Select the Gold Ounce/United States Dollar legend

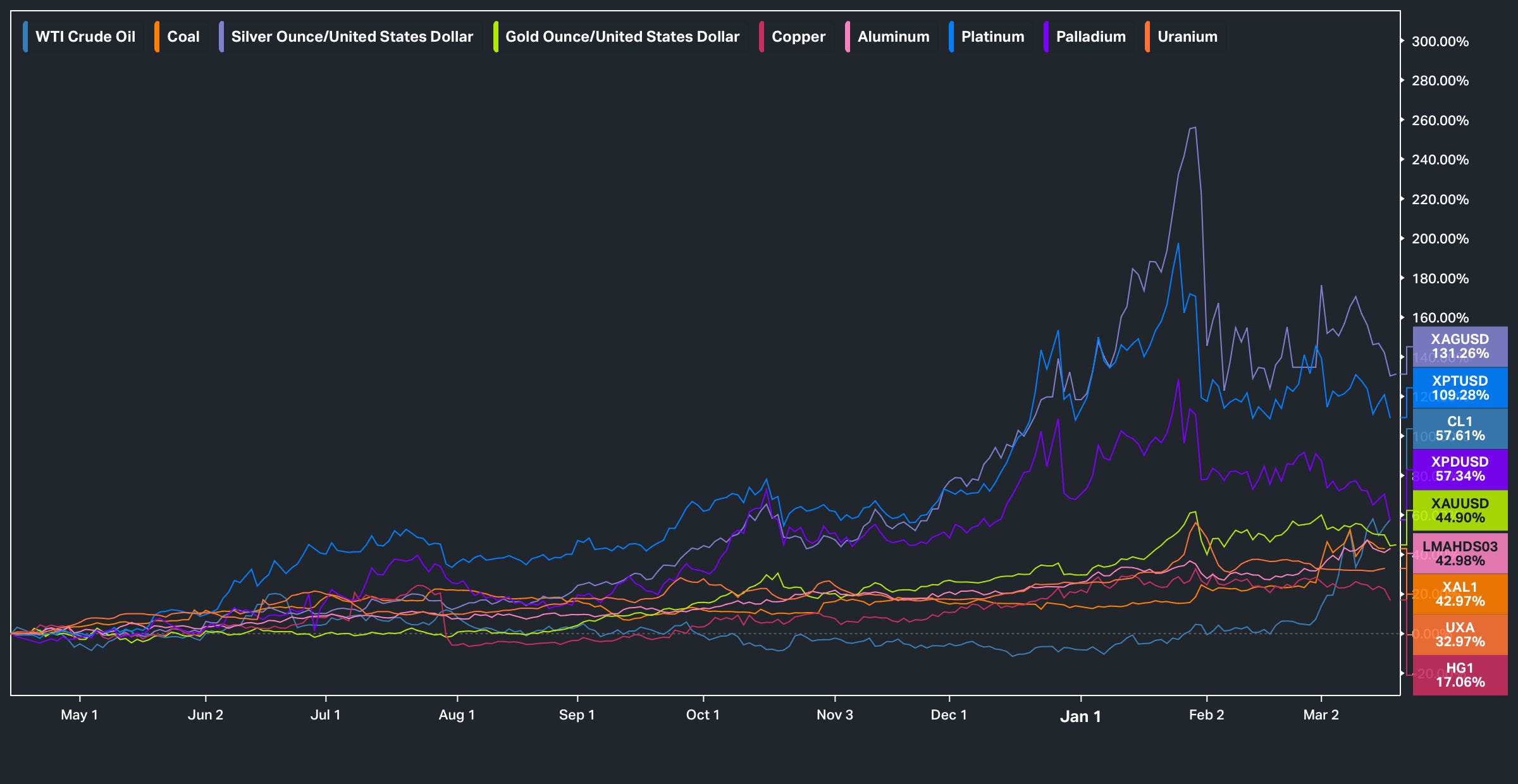tap(622, 37)
